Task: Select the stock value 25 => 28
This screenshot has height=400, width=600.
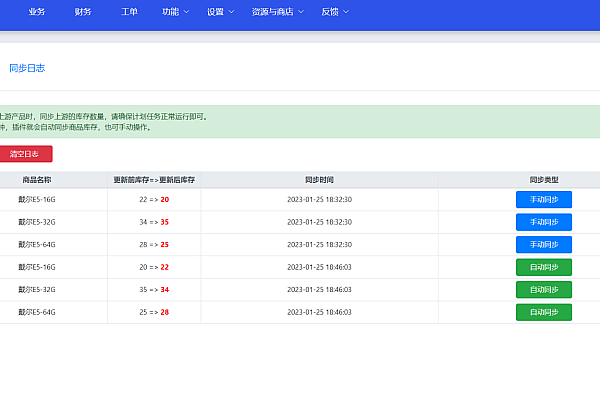Action: coord(154,312)
